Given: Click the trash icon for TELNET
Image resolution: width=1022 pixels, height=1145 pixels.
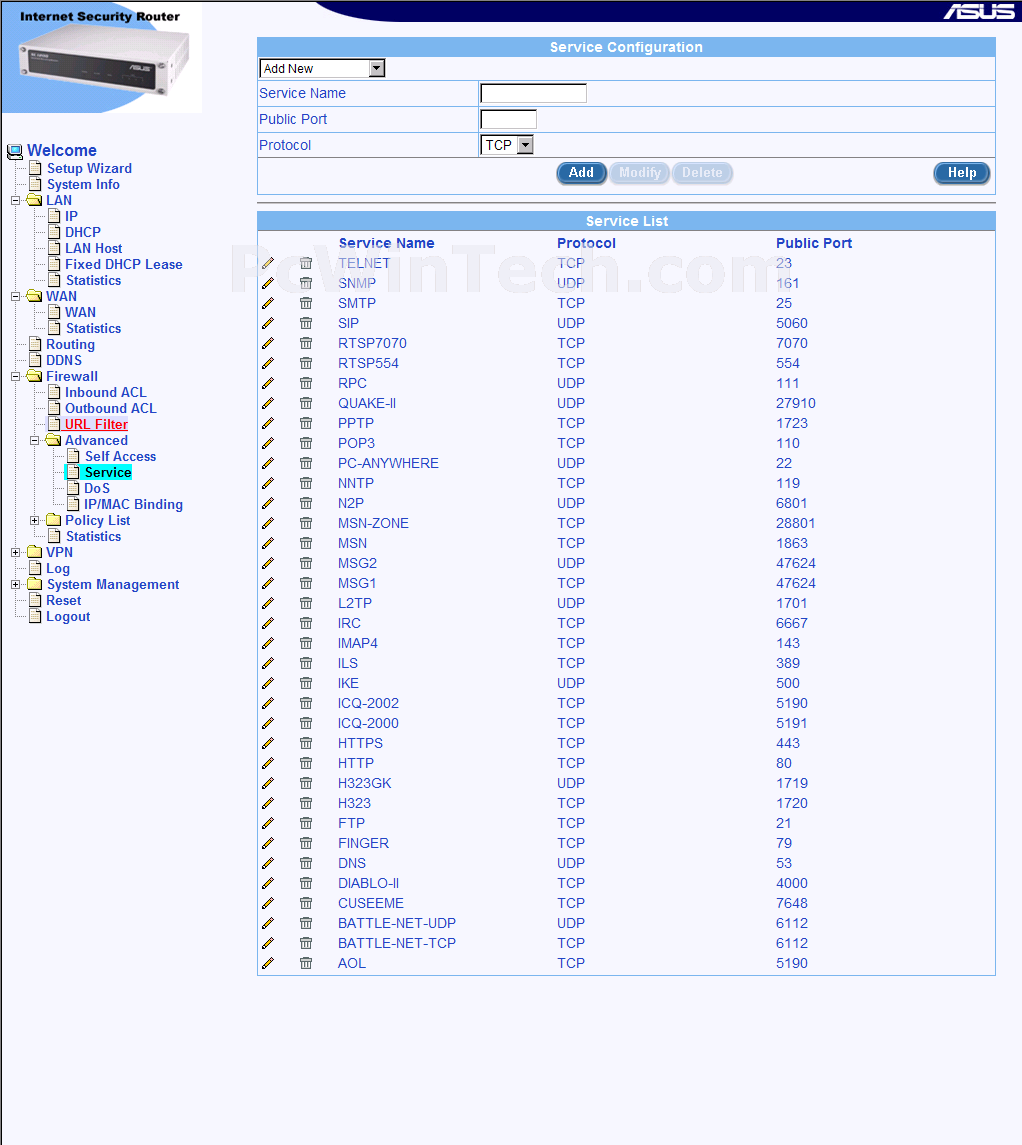Looking at the screenshot, I should 306,263.
